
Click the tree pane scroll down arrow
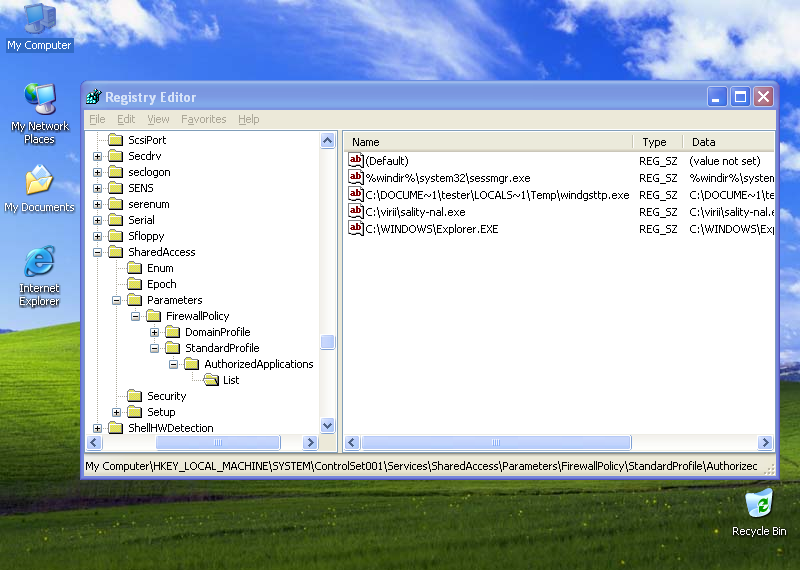(x=328, y=425)
